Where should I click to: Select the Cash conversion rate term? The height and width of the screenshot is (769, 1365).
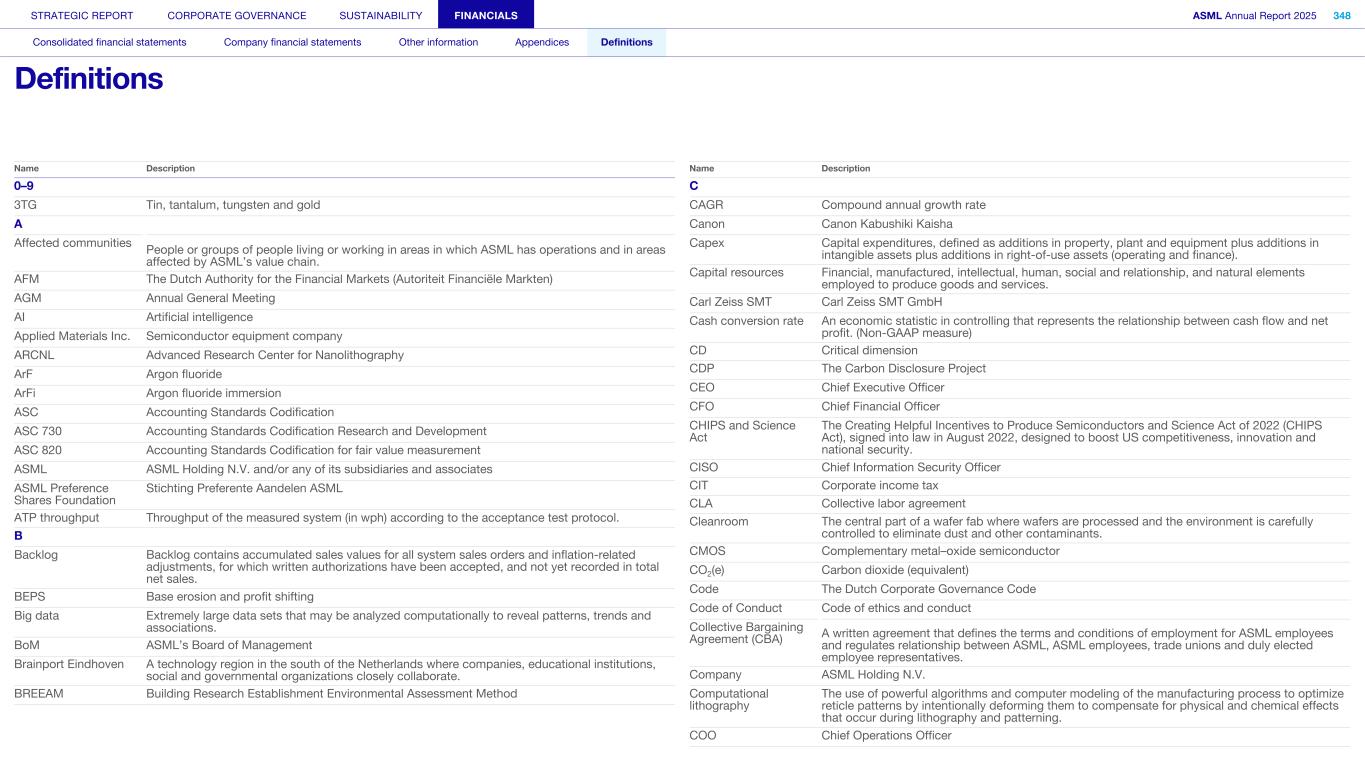pyautogui.click(x=746, y=321)
